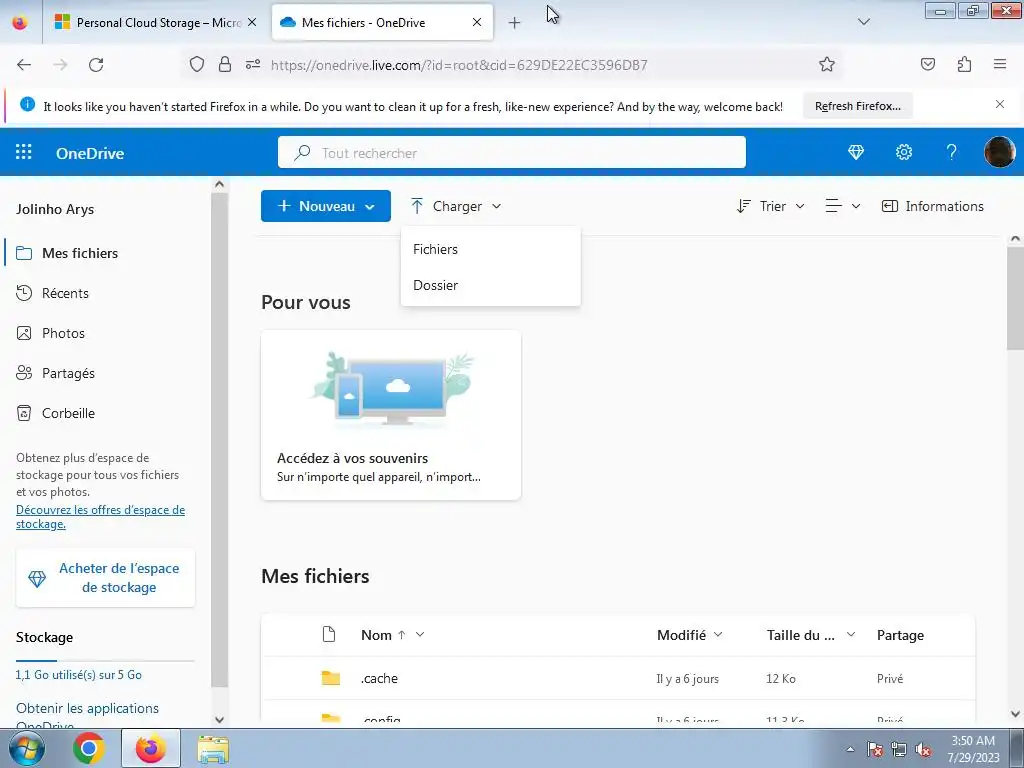Dismiss the Firefox refresh notification bar
This screenshot has height=768, width=1024.
(x=1000, y=104)
